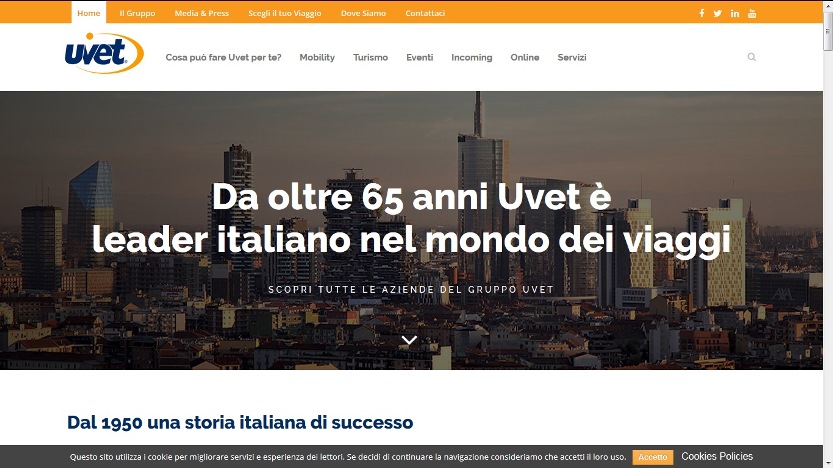
Task: Open the Servizi menu
Action: [x=572, y=57]
